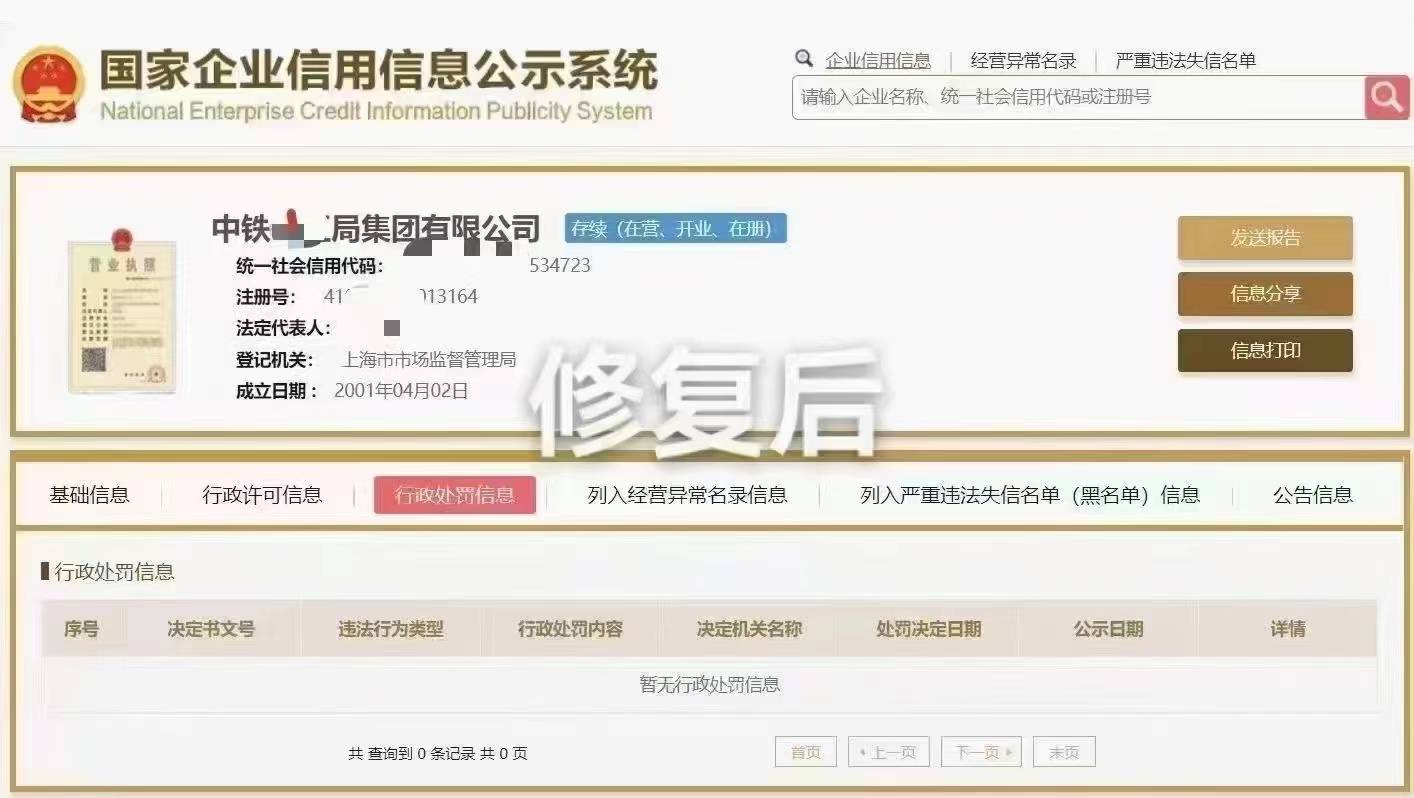Click the small magnifier icon beside 企业信用信息
This screenshot has width=1414, height=798.
click(x=804, y=58)
